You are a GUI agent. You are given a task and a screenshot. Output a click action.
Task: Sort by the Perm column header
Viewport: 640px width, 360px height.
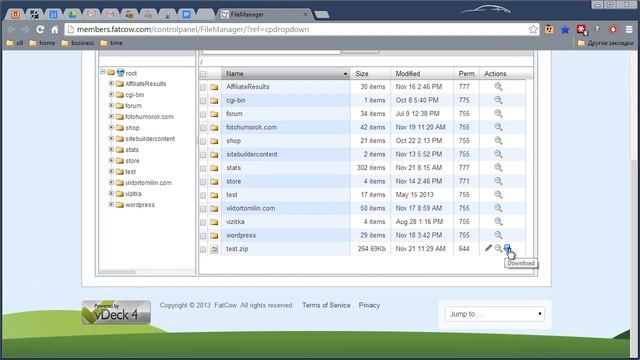[x=467, y=73]
